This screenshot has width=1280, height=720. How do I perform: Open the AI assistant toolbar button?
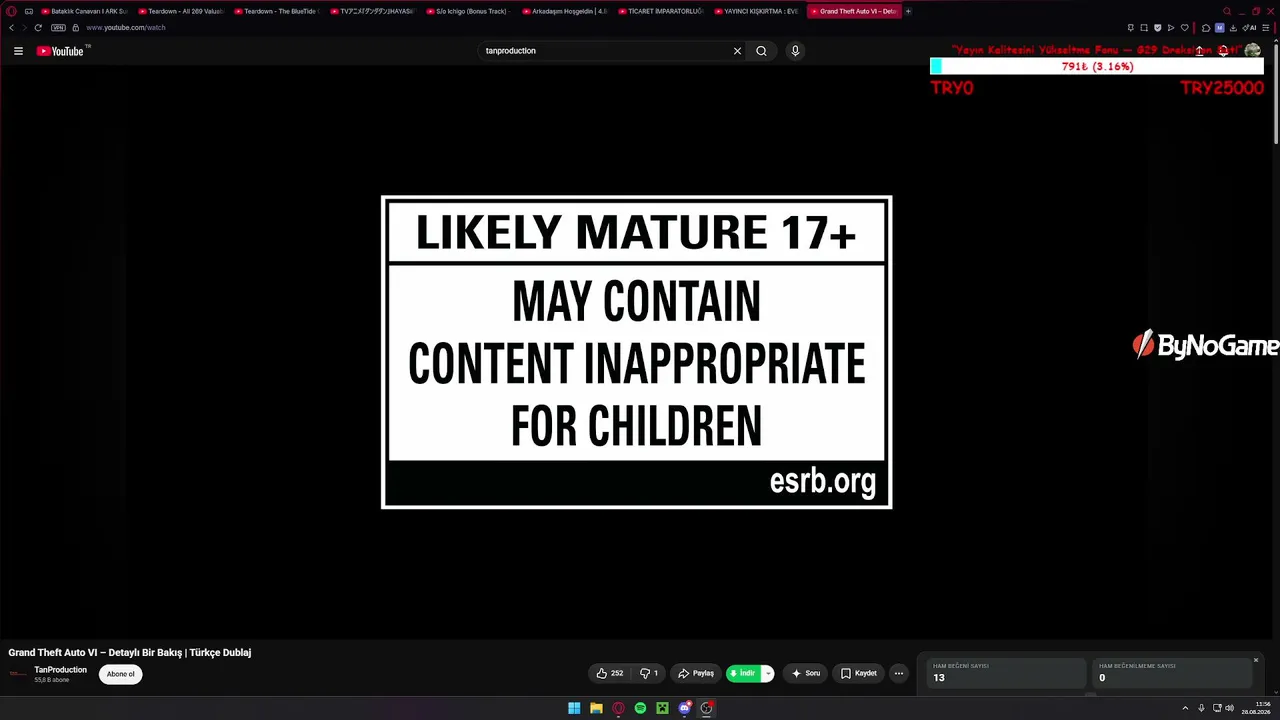tap(1249, 28)
